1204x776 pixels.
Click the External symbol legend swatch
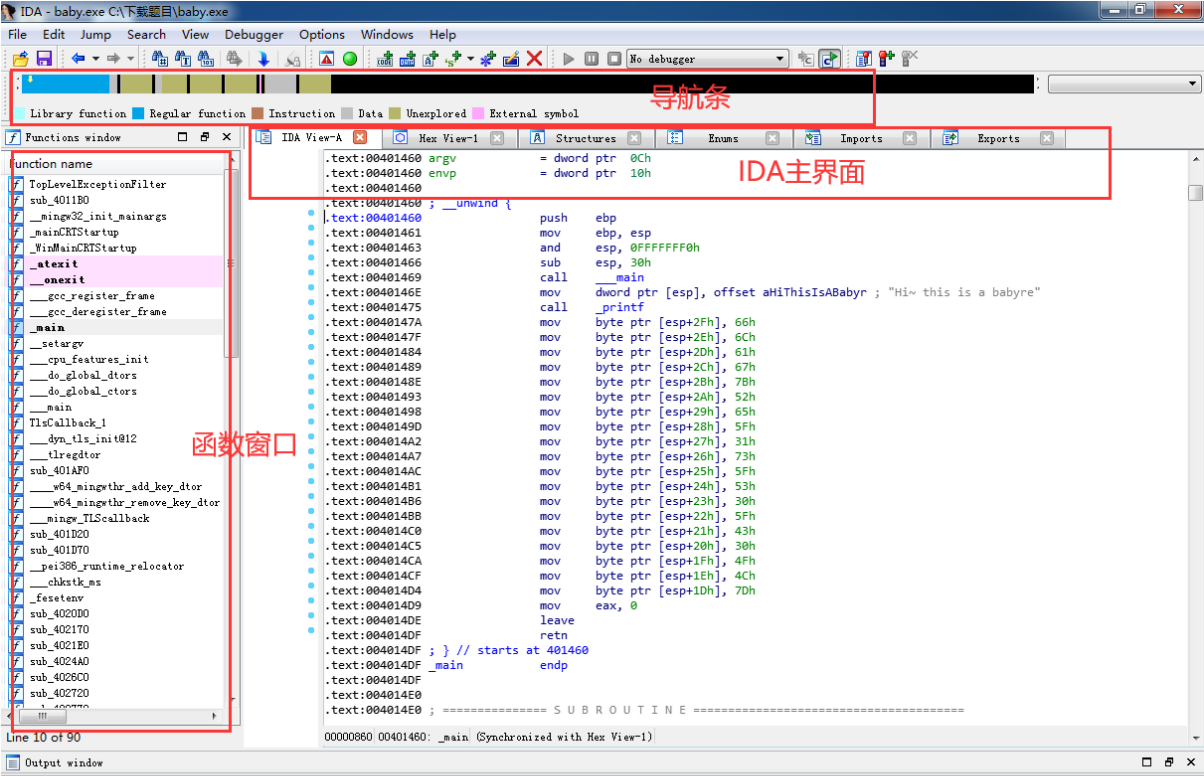pos(478,114)
